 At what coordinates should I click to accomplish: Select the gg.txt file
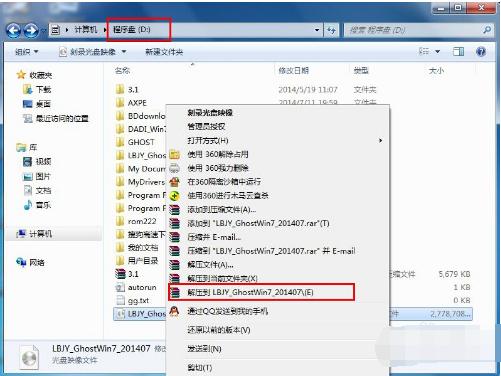coord(132,300)
